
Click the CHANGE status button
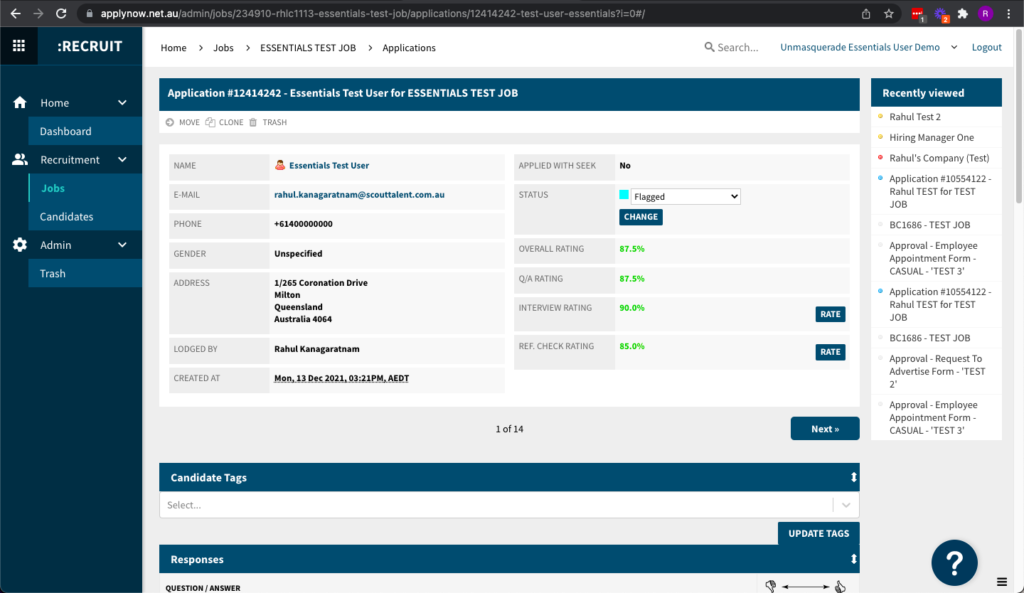(x=641, y=217)
